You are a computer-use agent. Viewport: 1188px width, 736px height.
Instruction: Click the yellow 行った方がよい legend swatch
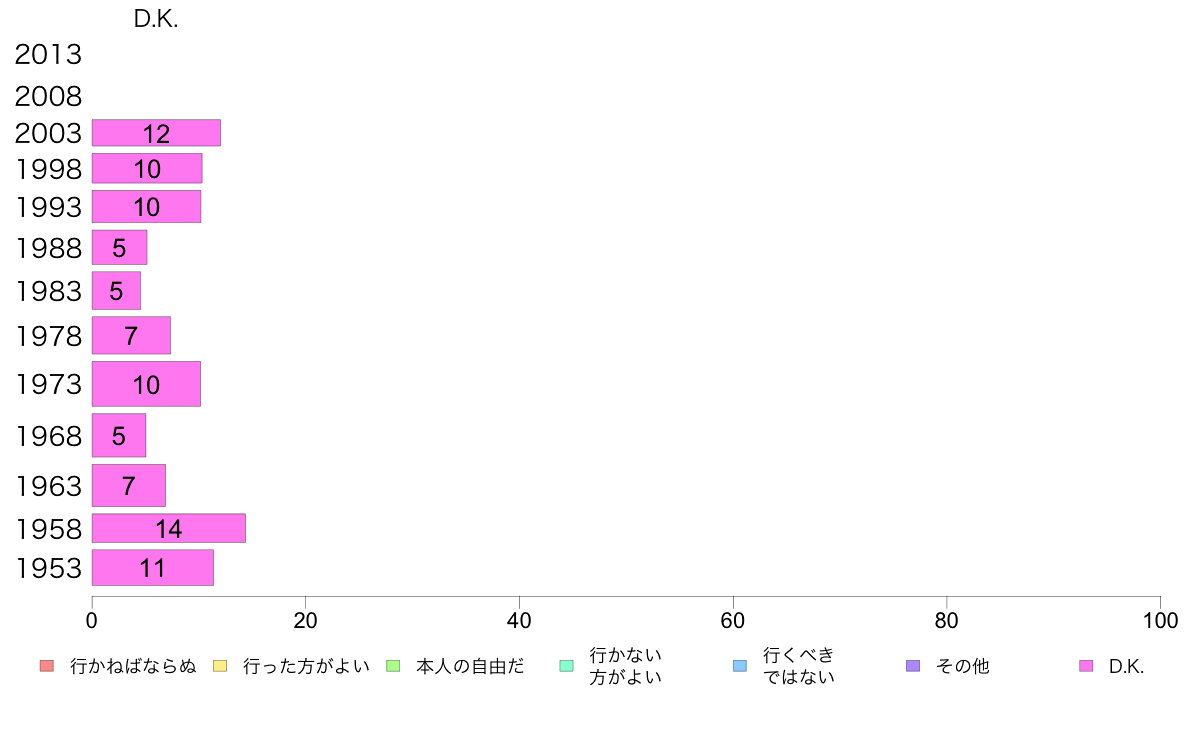pos(220,666)
